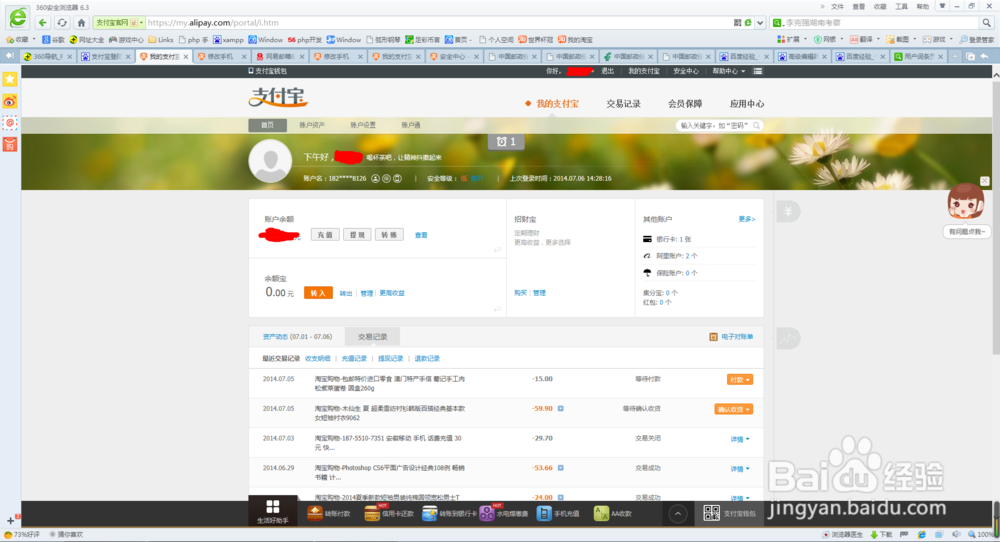
Task: Open the 水电煤缴费 utilities icon
Action: tap(487, 513)
